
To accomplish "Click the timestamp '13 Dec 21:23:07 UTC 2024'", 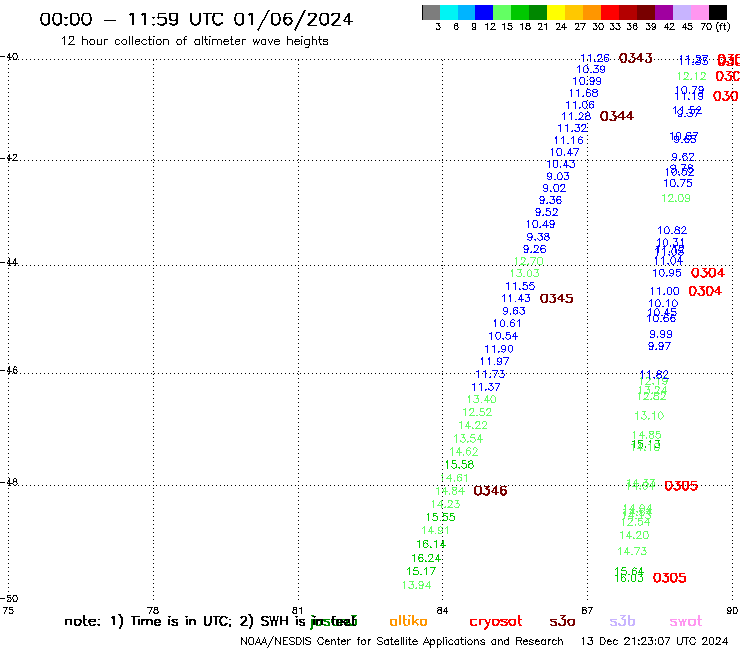I will point(654,642).
